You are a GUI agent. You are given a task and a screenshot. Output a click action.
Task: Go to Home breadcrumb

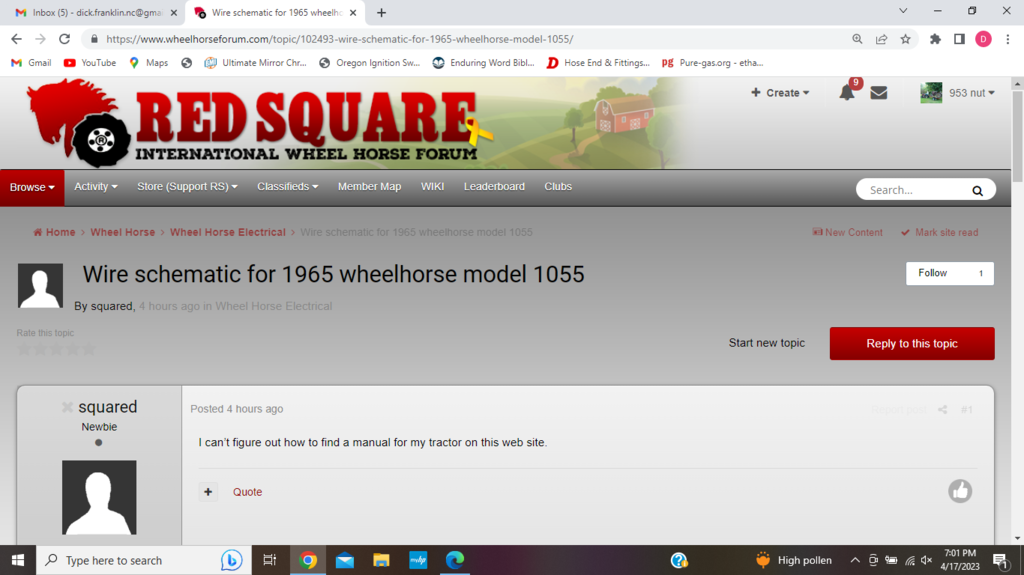54,233
